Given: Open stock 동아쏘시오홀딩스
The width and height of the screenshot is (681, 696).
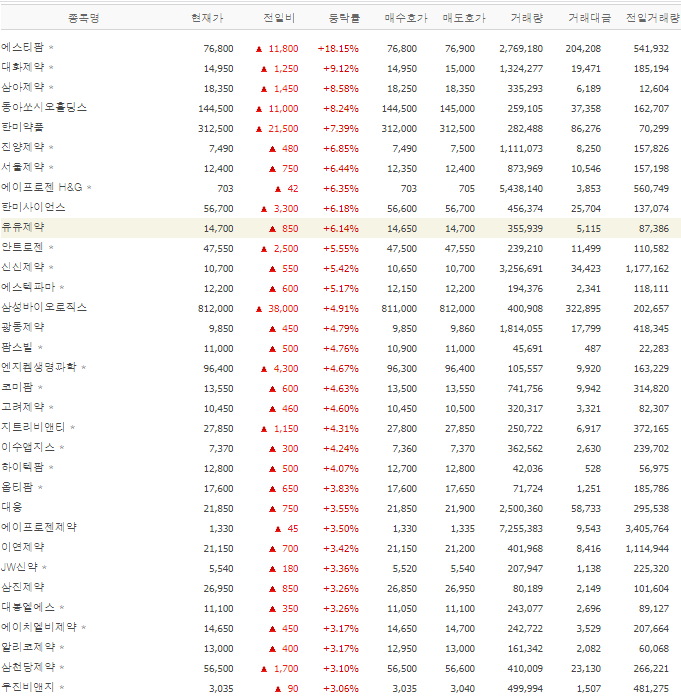Looking at the screenshot, I should pos(44,107).
